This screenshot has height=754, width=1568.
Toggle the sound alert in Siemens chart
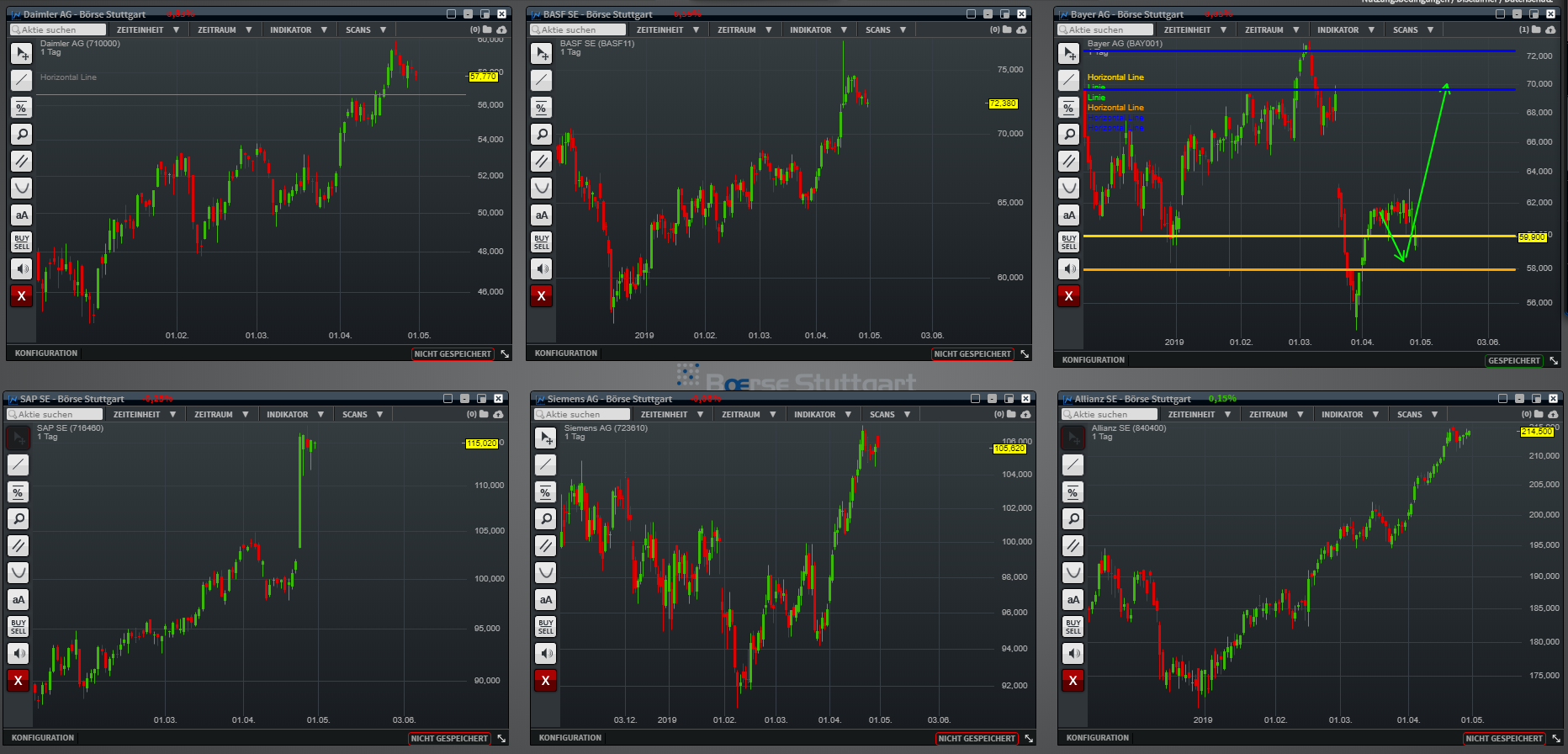(546, 653)
